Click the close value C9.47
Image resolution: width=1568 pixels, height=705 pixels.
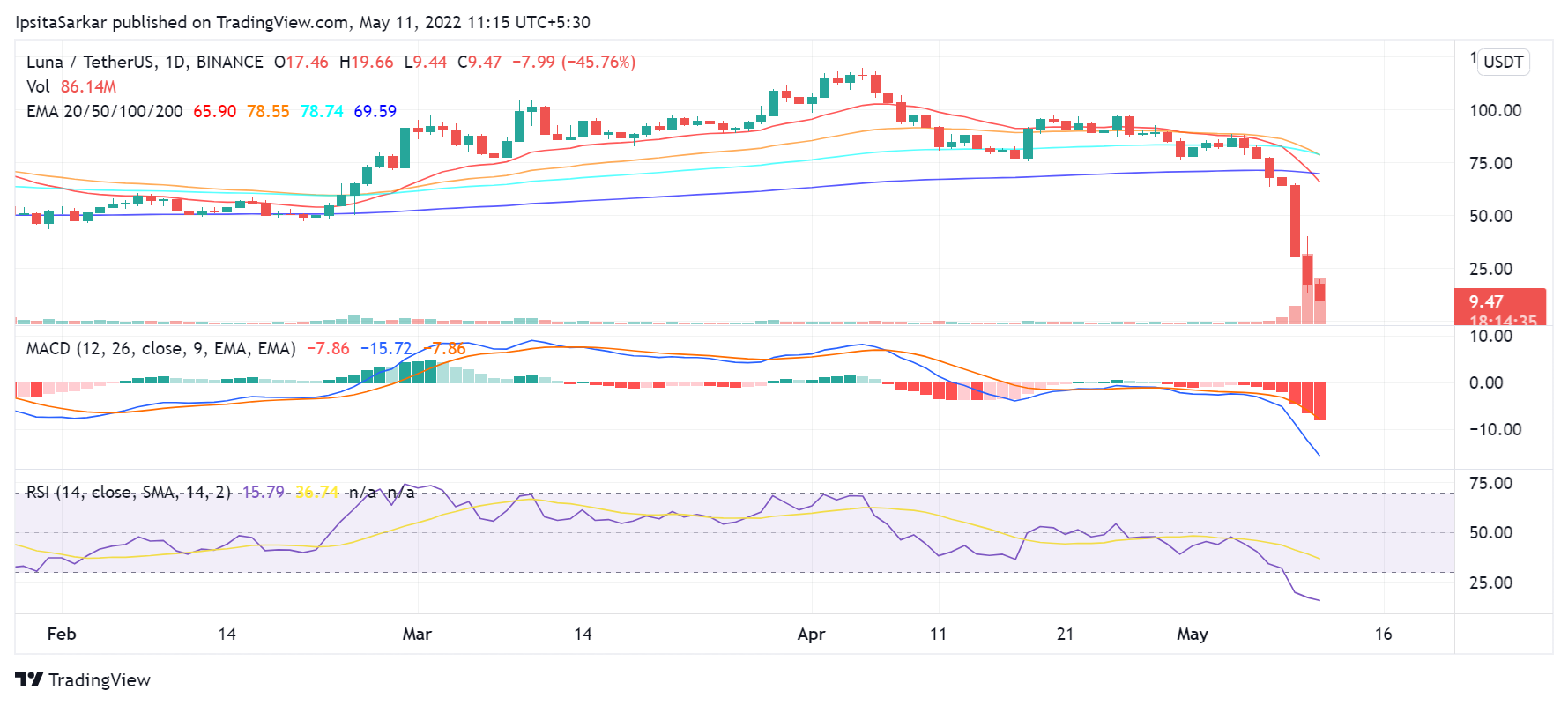479,62
